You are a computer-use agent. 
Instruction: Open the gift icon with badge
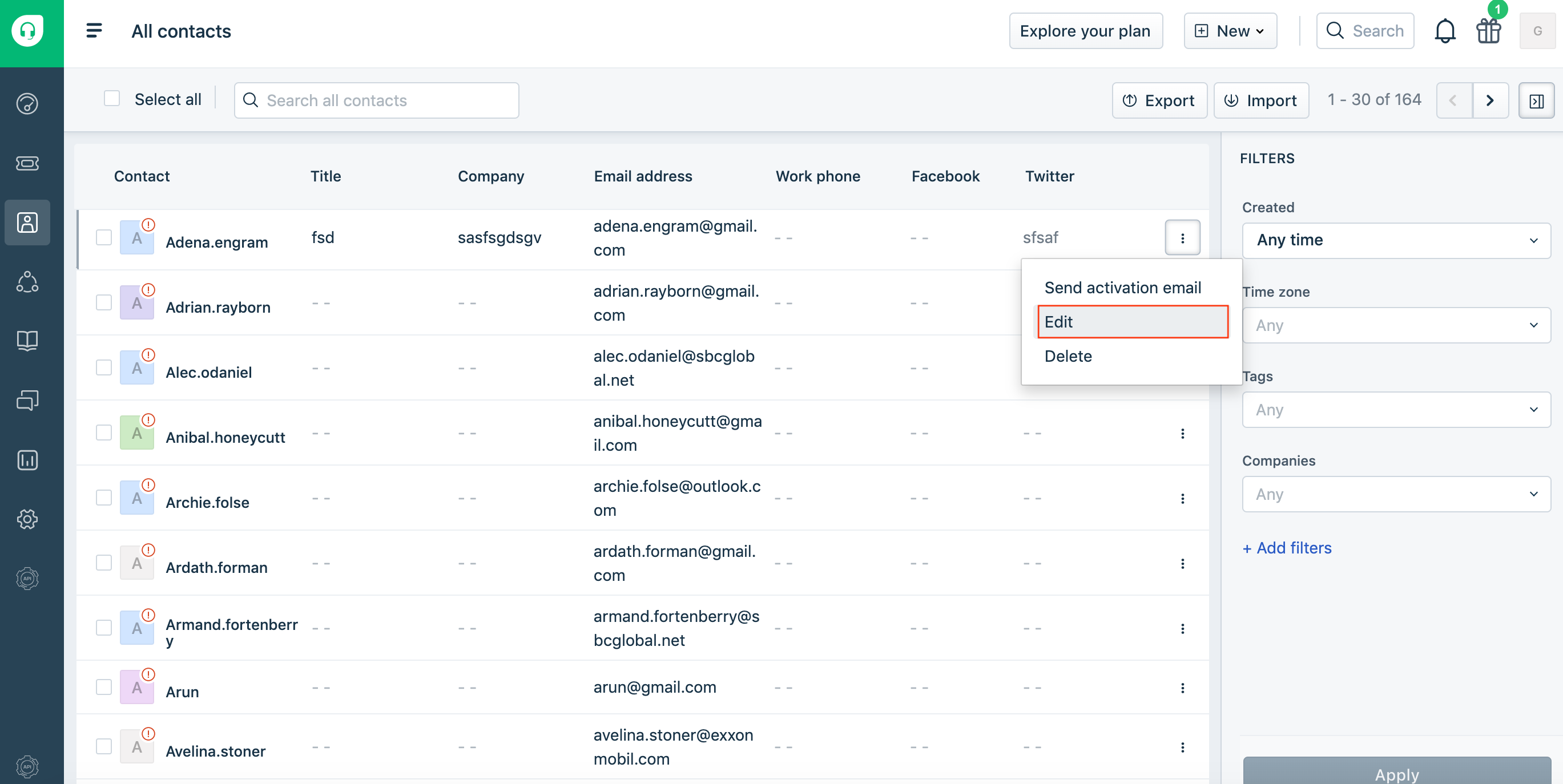(x=1488, y=30)
